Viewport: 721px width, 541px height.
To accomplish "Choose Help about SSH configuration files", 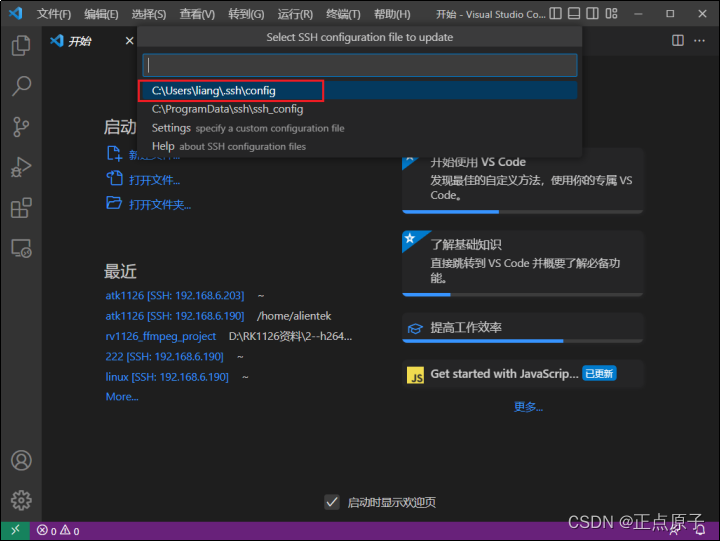I will [x=360, y=146].
